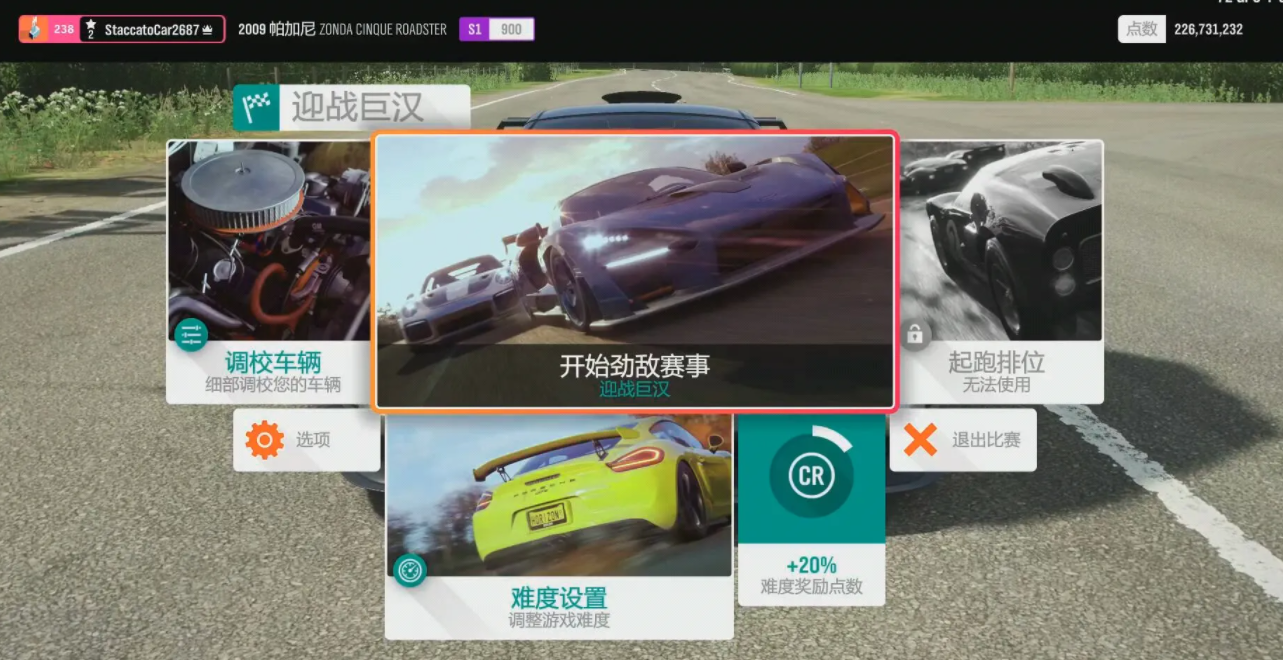1283x660 pixels.
Task: Click the StaccatoCar2687 player name
Action: tap(151, 30)
